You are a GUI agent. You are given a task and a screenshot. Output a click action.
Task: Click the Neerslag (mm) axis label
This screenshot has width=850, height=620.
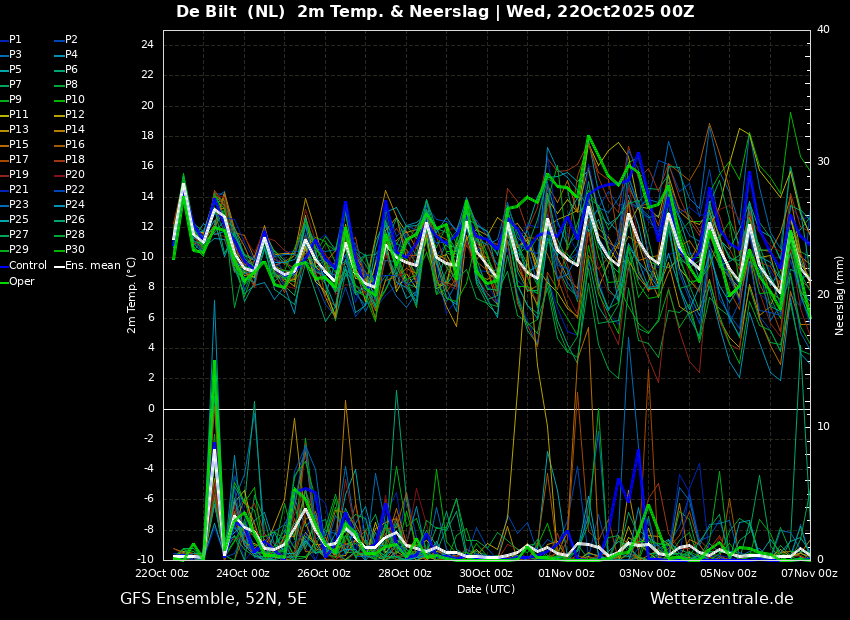pyautogui.click(x=840, y=295)
